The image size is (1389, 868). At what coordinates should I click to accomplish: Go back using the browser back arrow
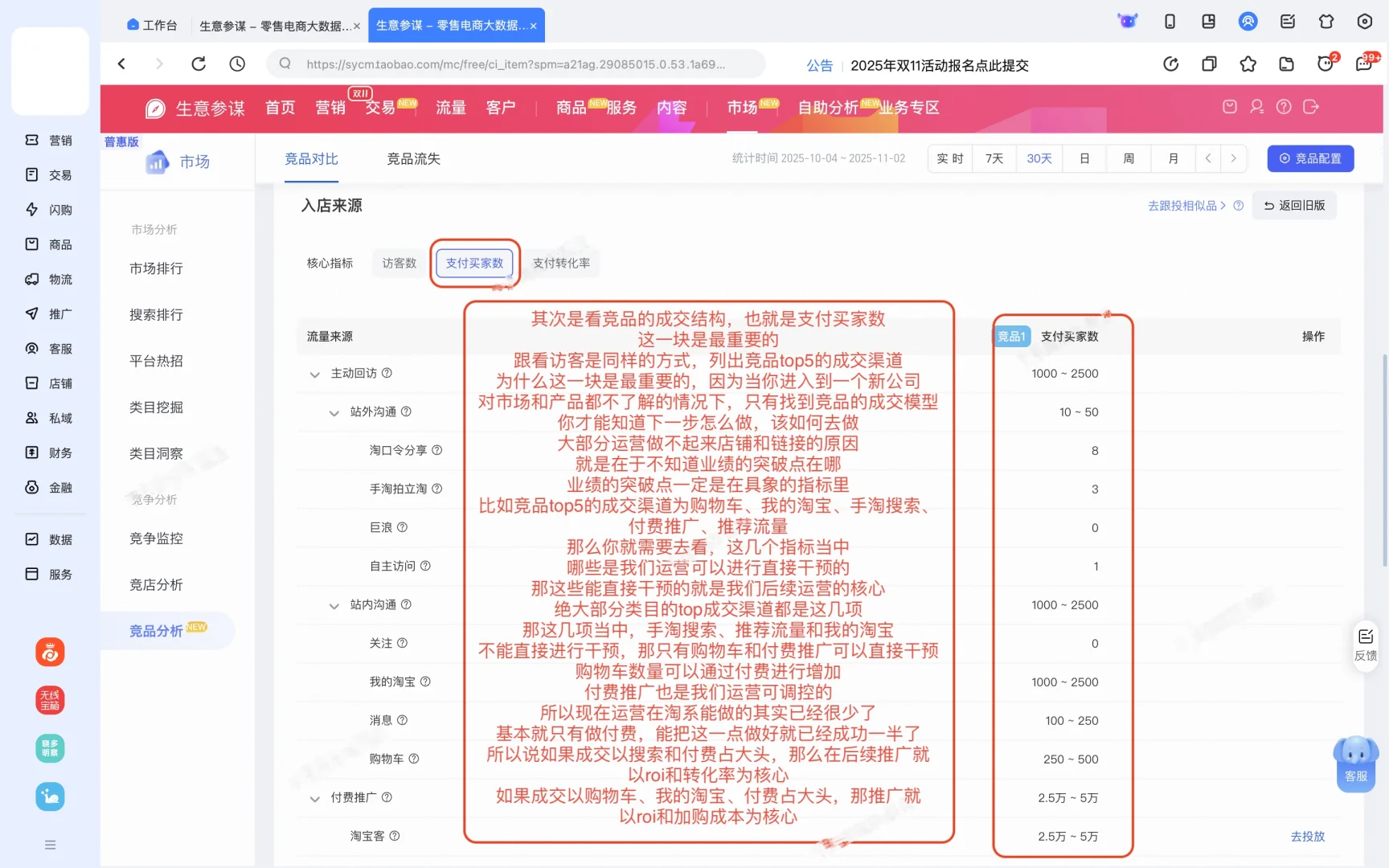tap(122, 63)
